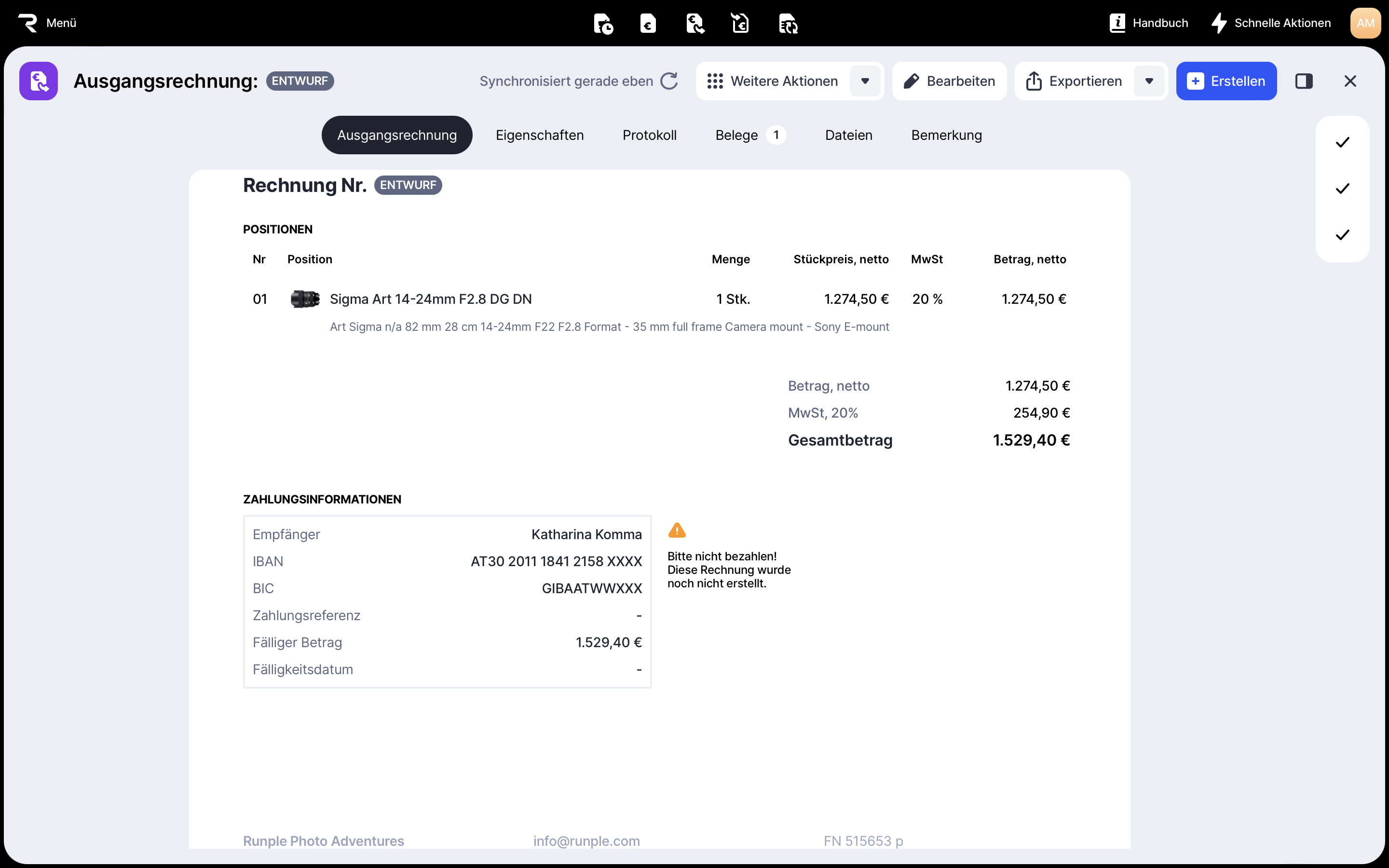Click the Bearbeiten button

(949, 81)
